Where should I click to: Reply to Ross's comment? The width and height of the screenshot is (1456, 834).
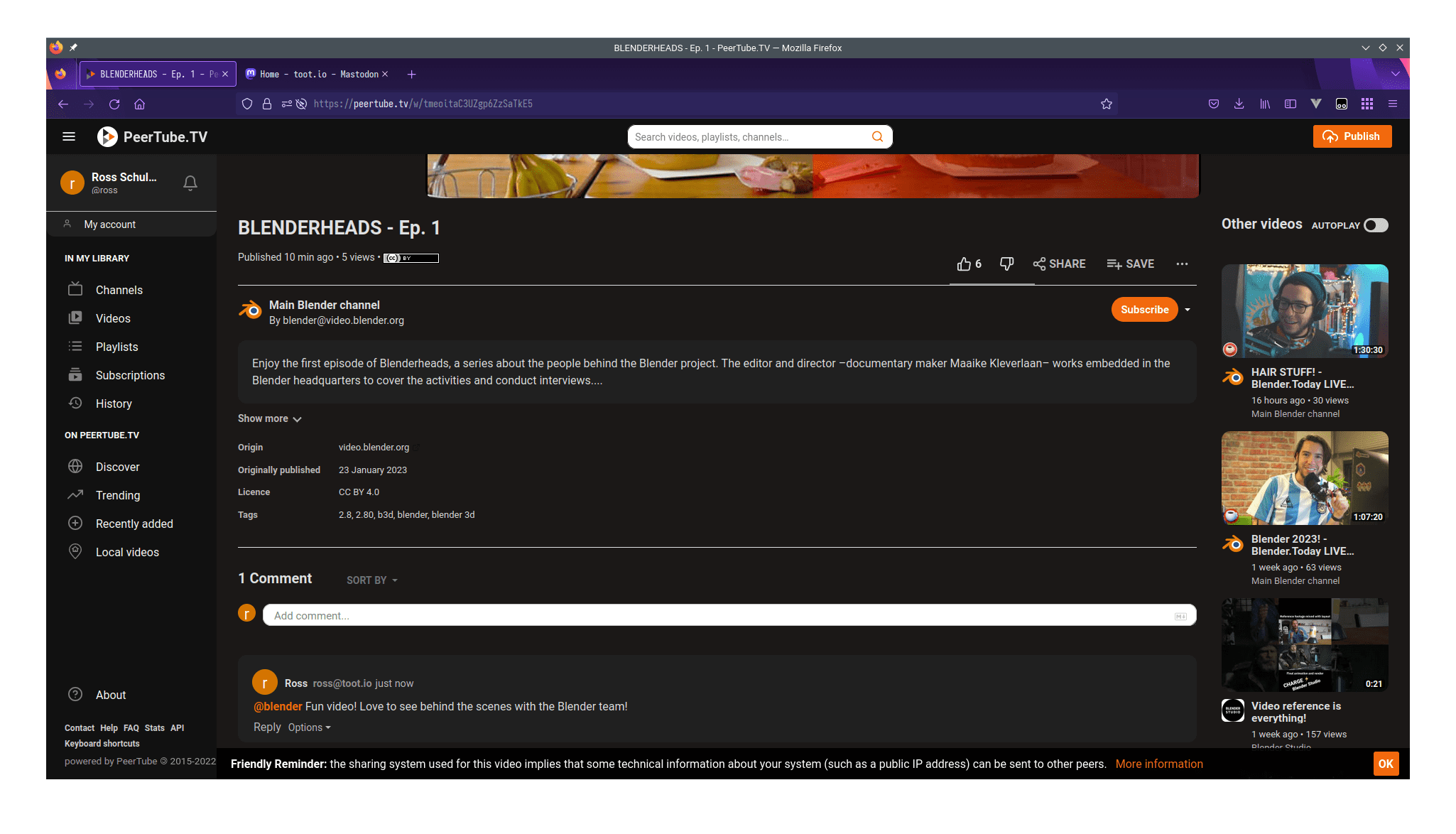pyautogui.click(x=267, y=727)
